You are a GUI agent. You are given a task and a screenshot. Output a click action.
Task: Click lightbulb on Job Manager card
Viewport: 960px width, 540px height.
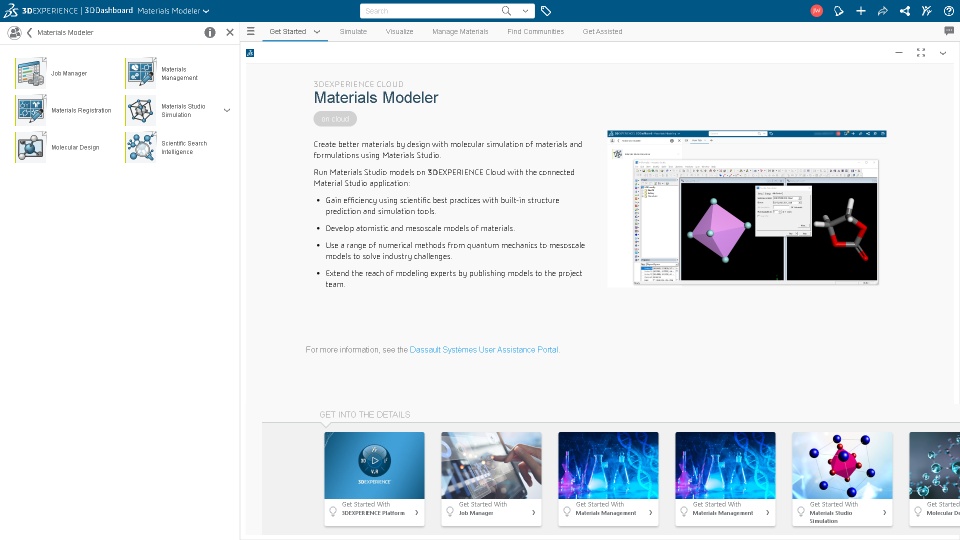click(450, 511)
